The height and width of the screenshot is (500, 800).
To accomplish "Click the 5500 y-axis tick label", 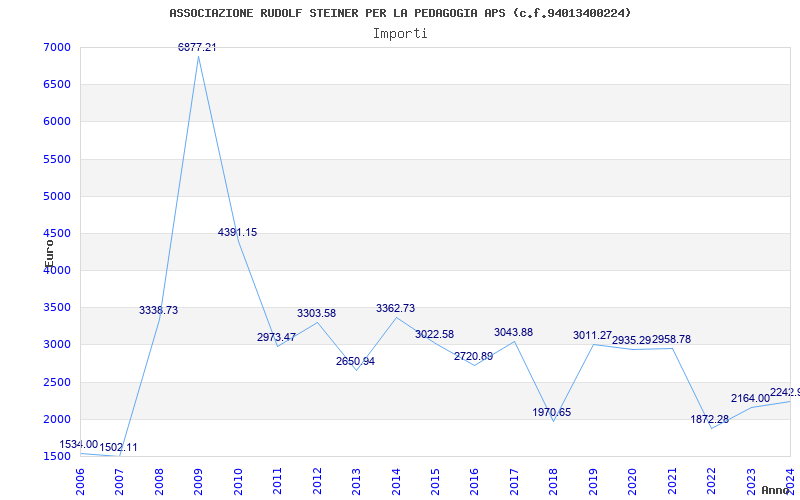I will 57,159.
